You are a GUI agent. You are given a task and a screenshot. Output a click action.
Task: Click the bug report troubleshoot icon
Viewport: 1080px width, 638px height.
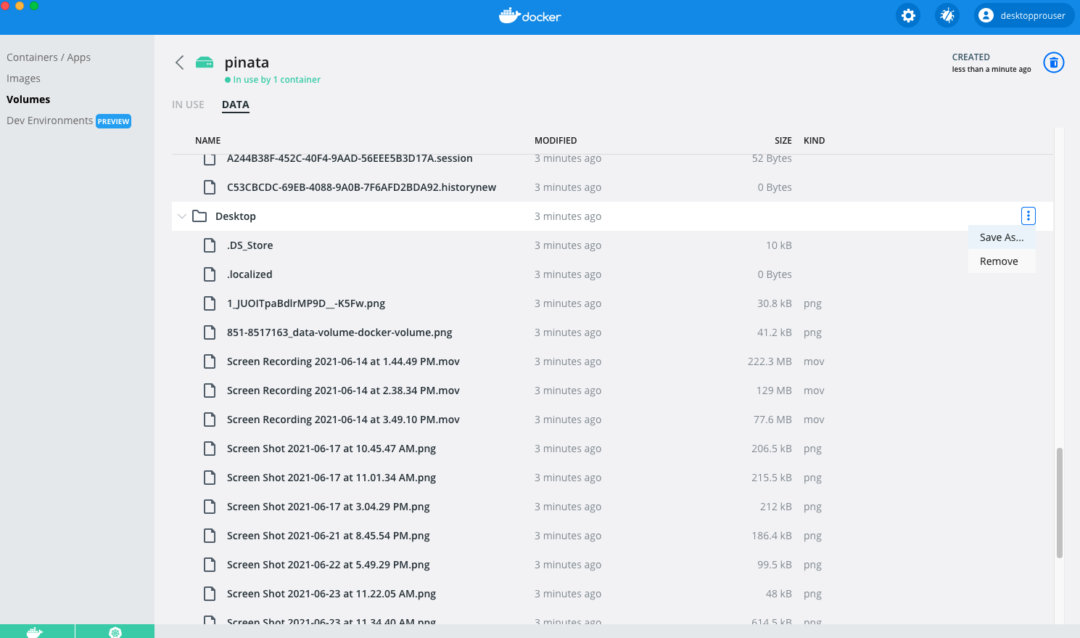tap(946, 15)
